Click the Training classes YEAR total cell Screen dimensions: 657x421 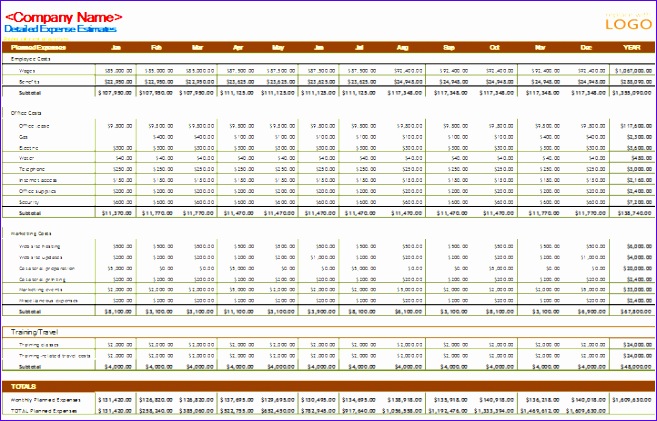(x=631, y=344)
